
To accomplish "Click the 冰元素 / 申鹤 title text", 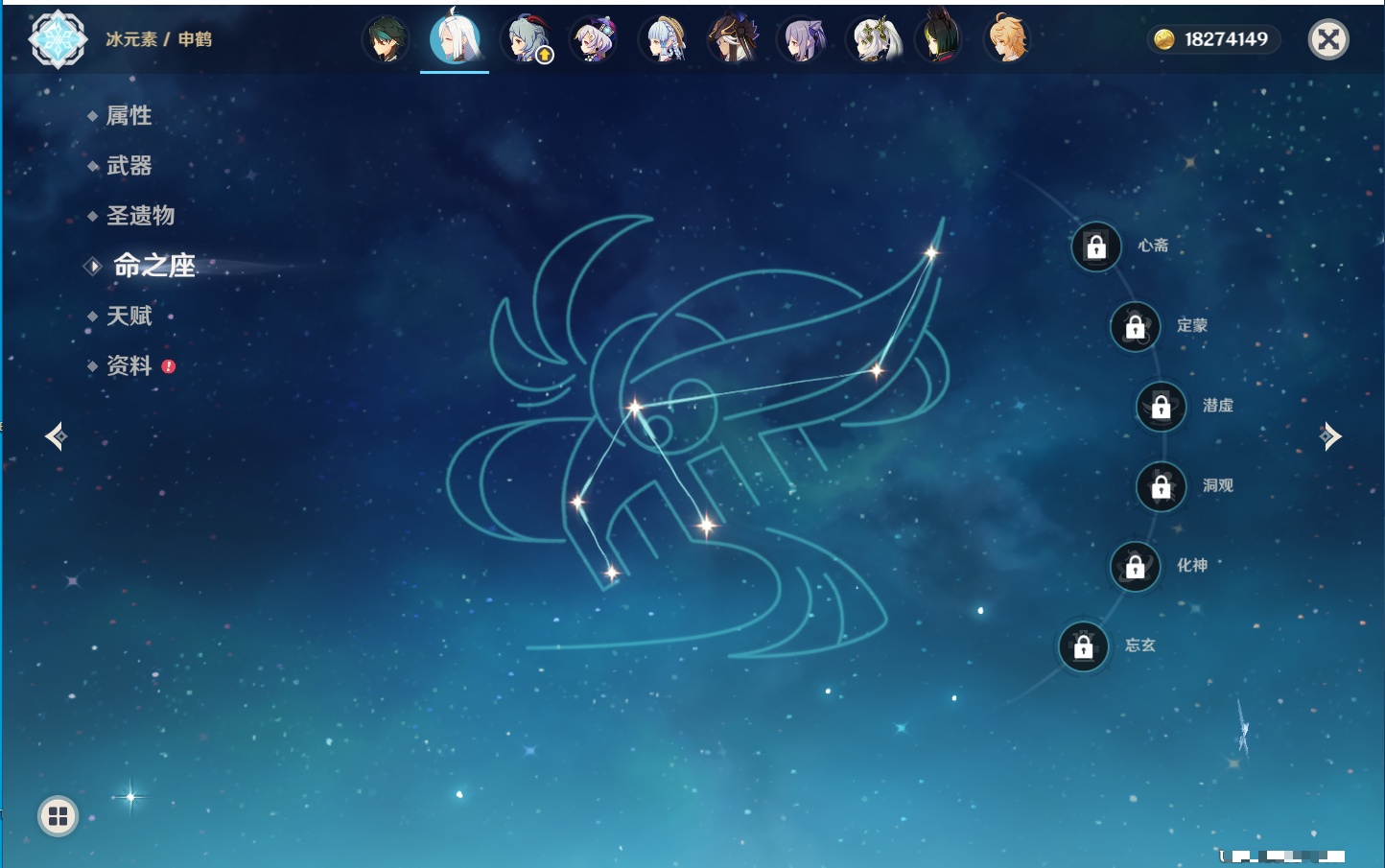I will pyautogui.click(x=158, y=39).
